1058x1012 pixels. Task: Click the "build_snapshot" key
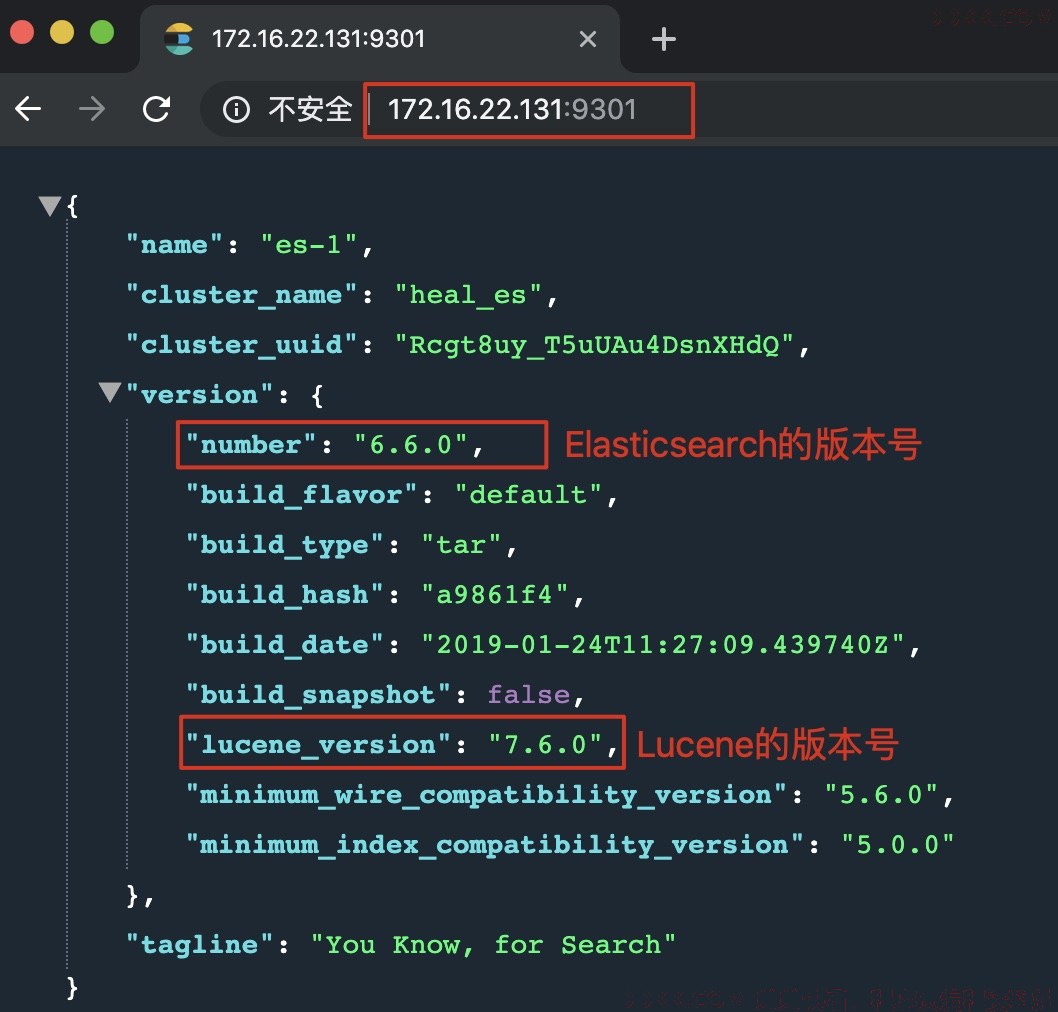(318, 694)
